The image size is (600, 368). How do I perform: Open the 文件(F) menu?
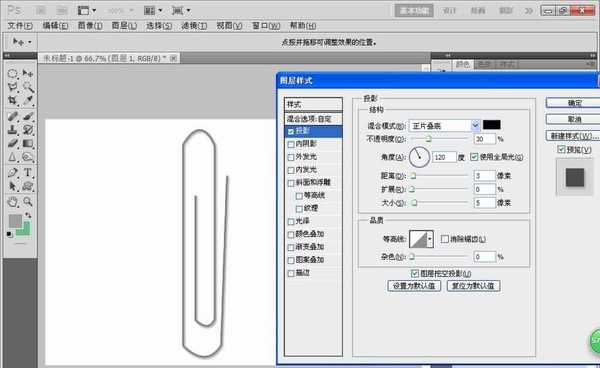[20, 26]
